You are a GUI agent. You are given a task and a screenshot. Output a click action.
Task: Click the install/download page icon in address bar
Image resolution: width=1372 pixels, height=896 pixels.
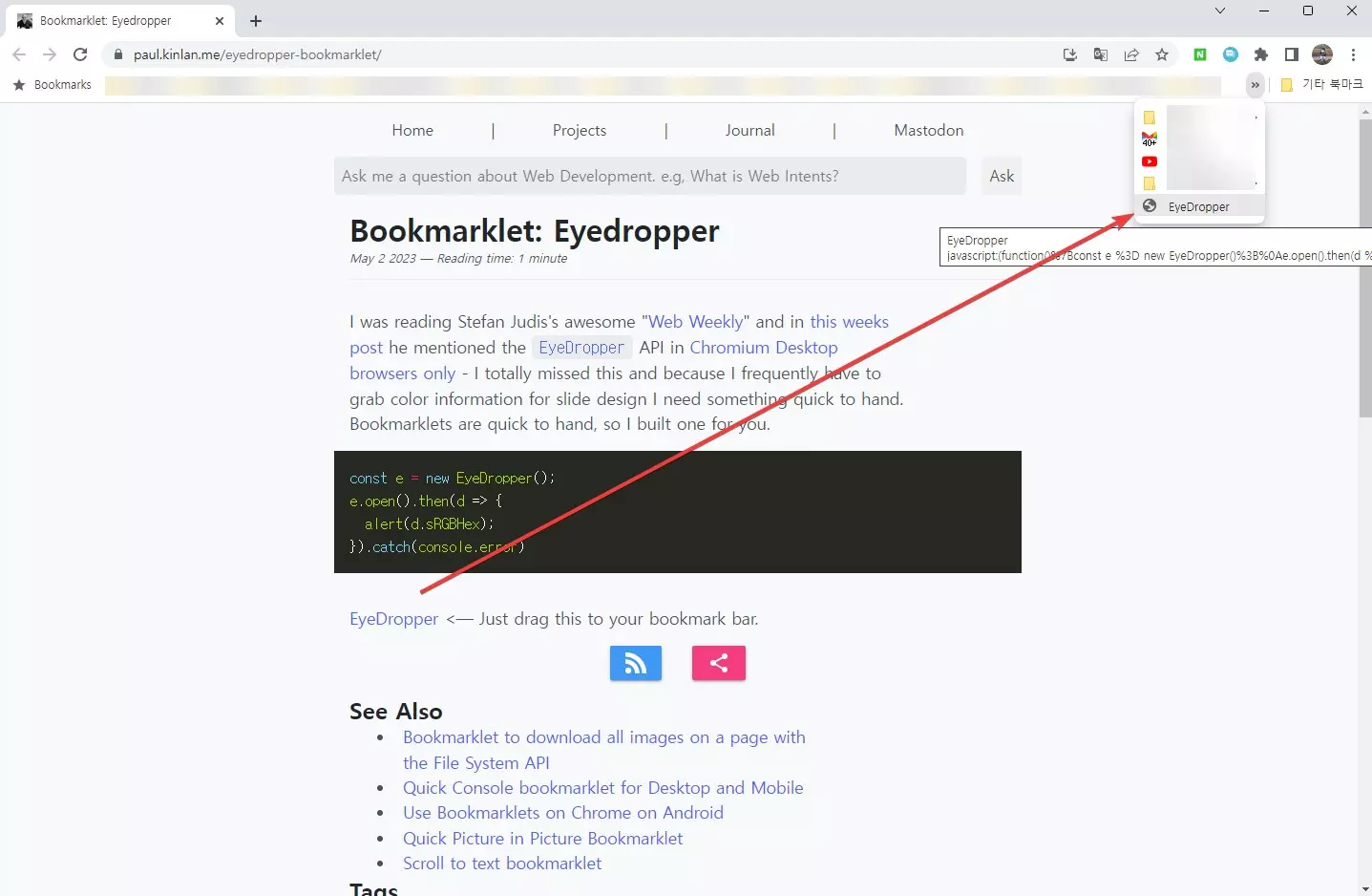pyautogui.click(x=1070, y=54)
